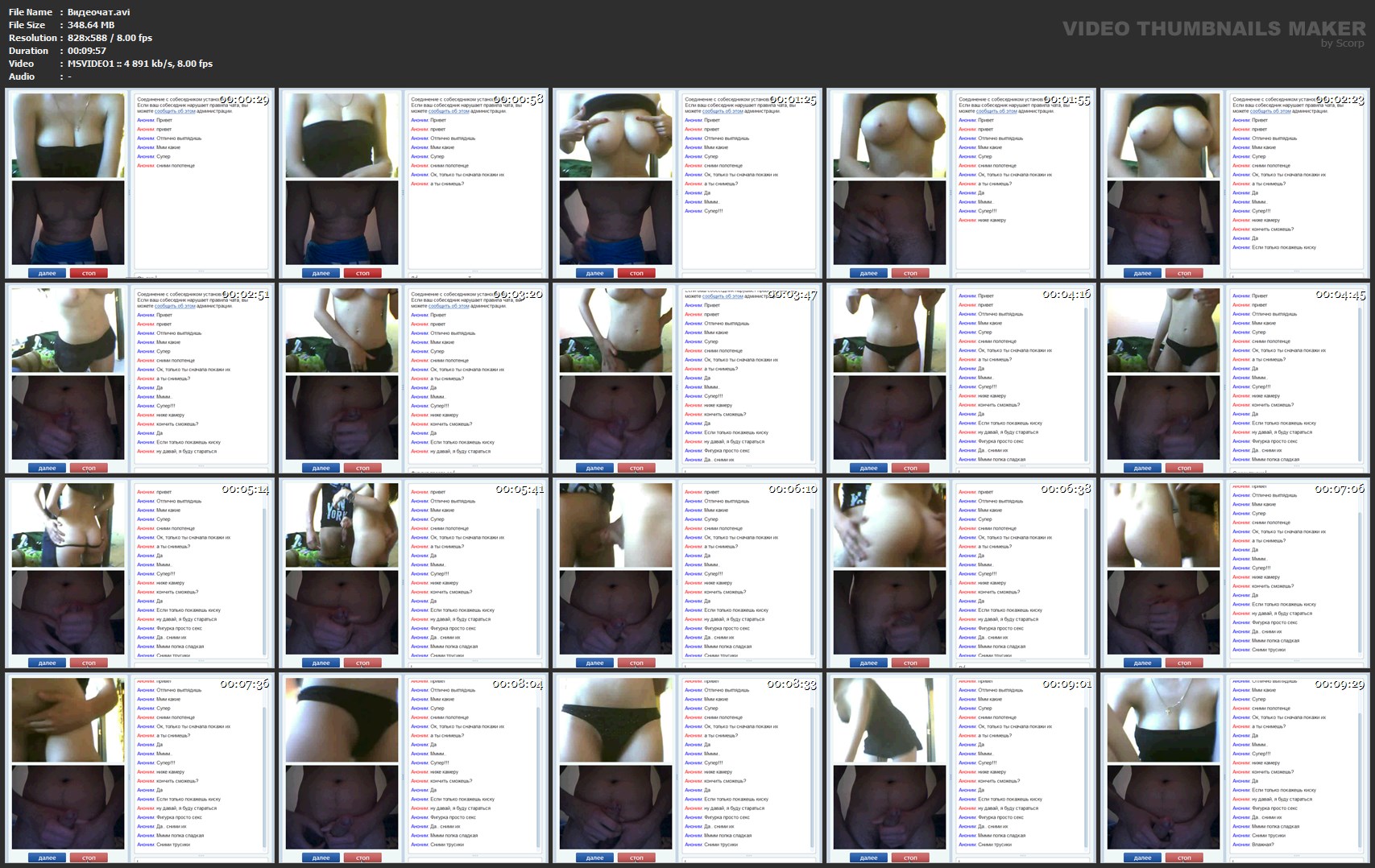
Task: Click the 00:07:06 timestamp label
Action: (1340, 489)
